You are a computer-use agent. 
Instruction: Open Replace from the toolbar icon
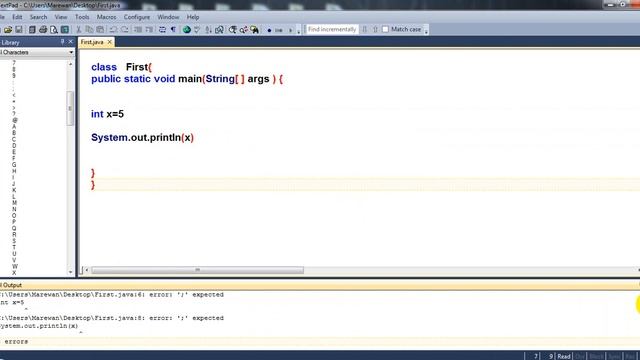tap(244, 29)
